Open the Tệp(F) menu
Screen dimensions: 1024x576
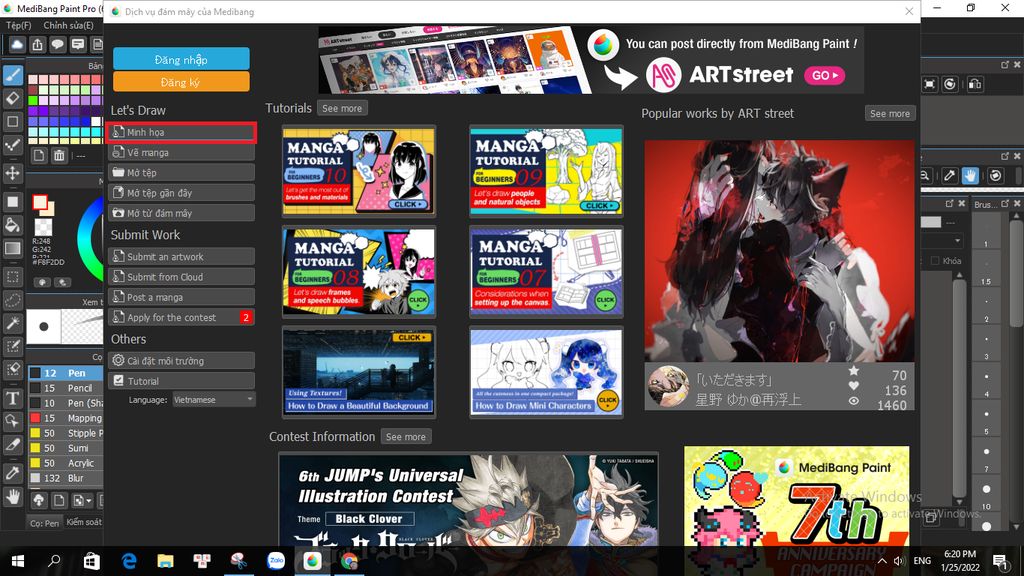click(x=19, y=25)
